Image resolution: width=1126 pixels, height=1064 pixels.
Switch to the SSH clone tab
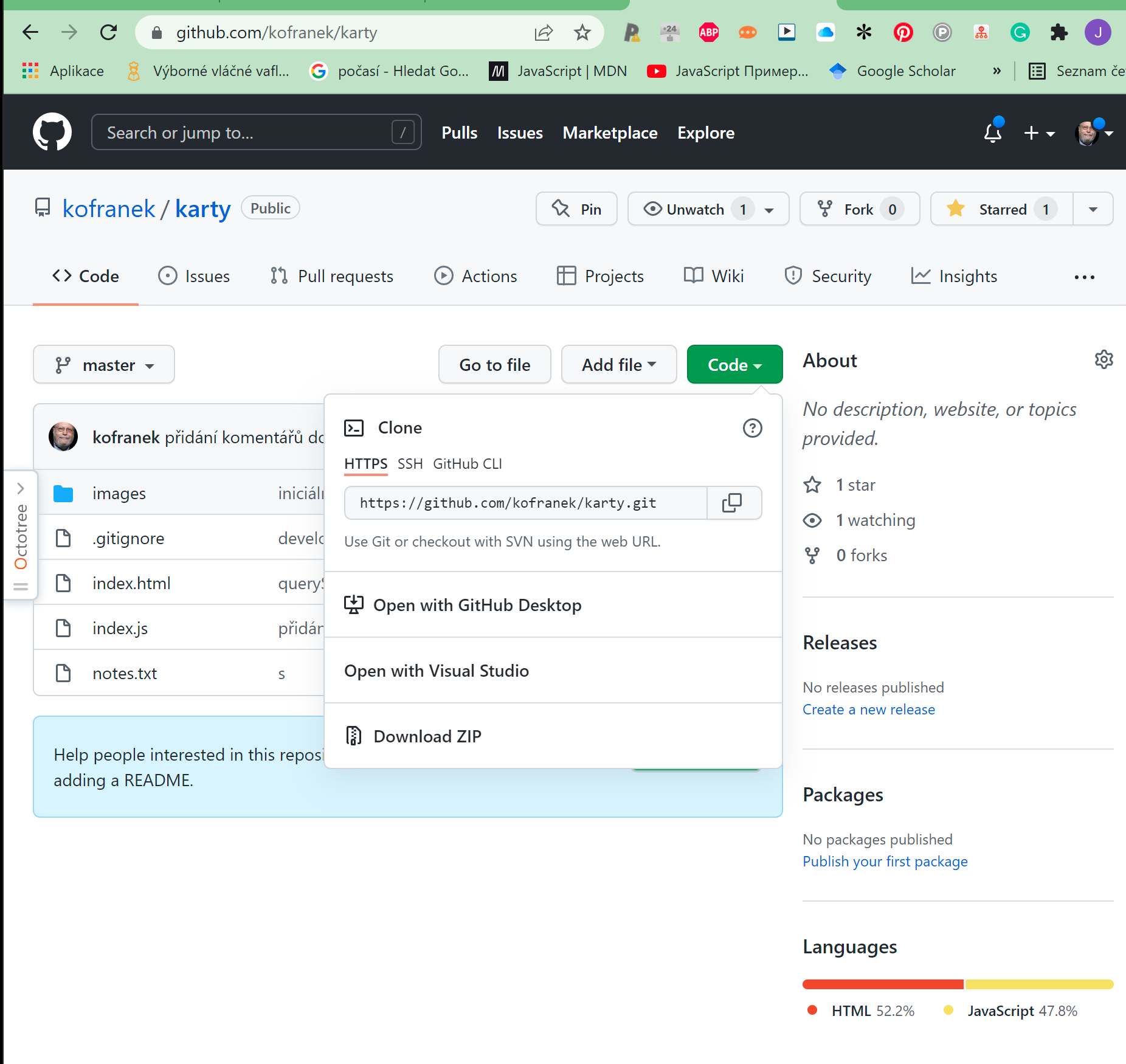(410, 464)
